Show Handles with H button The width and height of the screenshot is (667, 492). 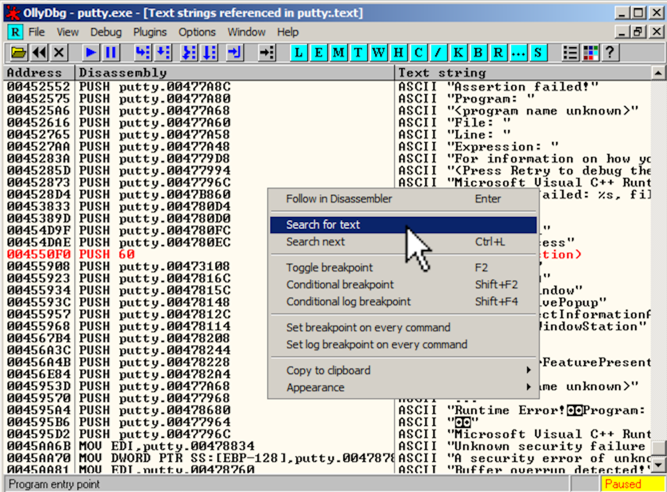tap(399, 53)
